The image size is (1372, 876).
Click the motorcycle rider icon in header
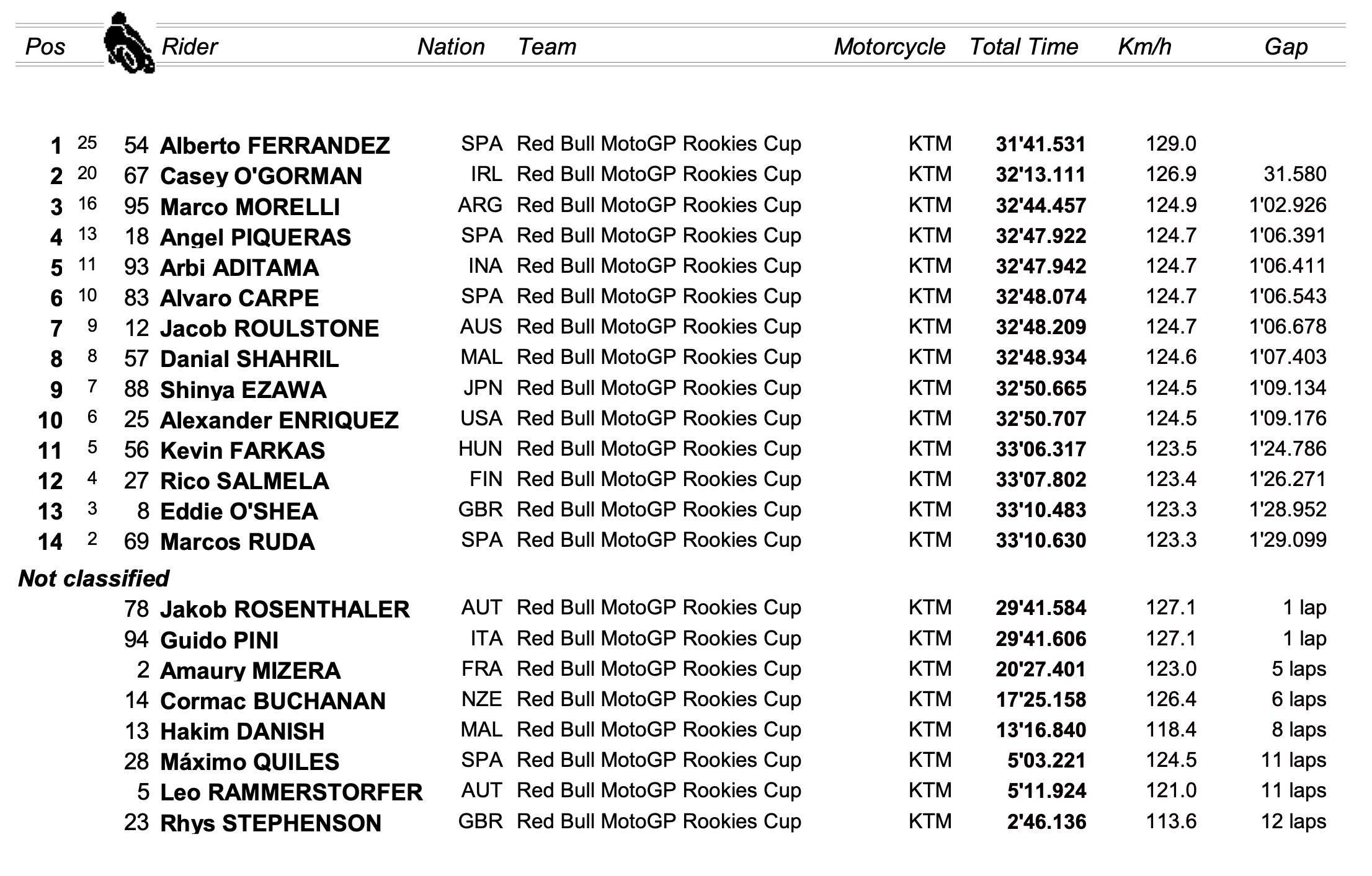coord(129,43)
